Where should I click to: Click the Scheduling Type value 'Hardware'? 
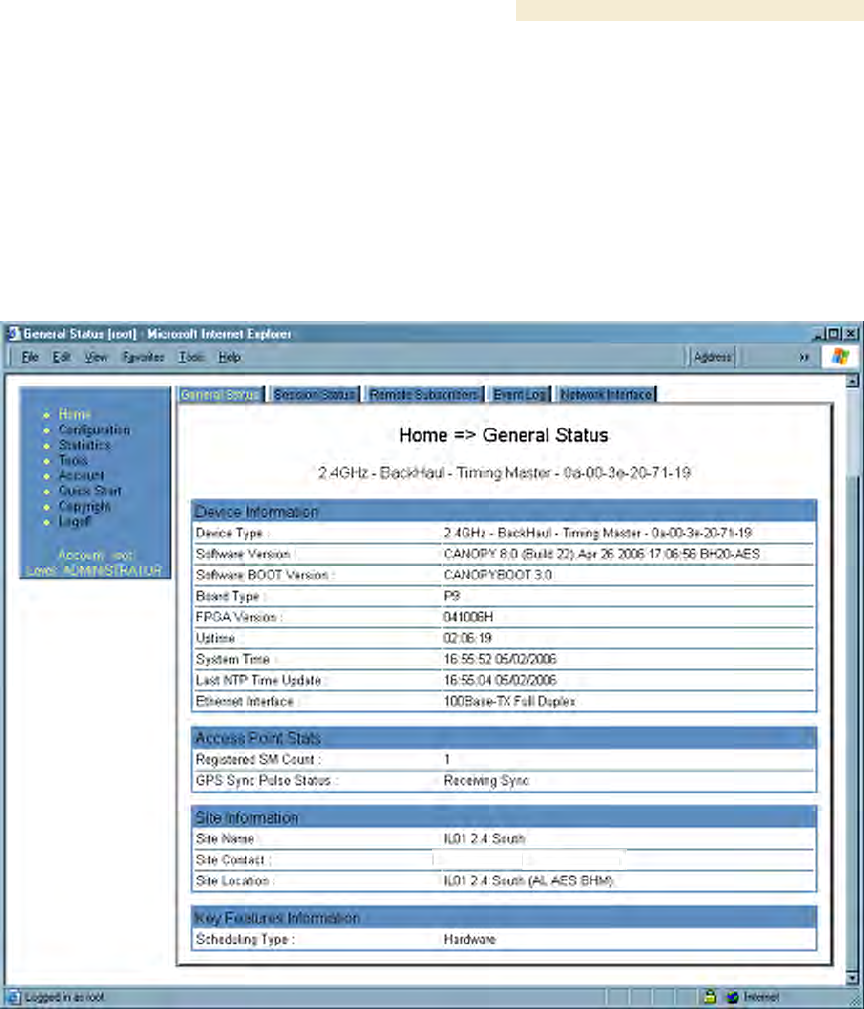[x=469, y=940]
